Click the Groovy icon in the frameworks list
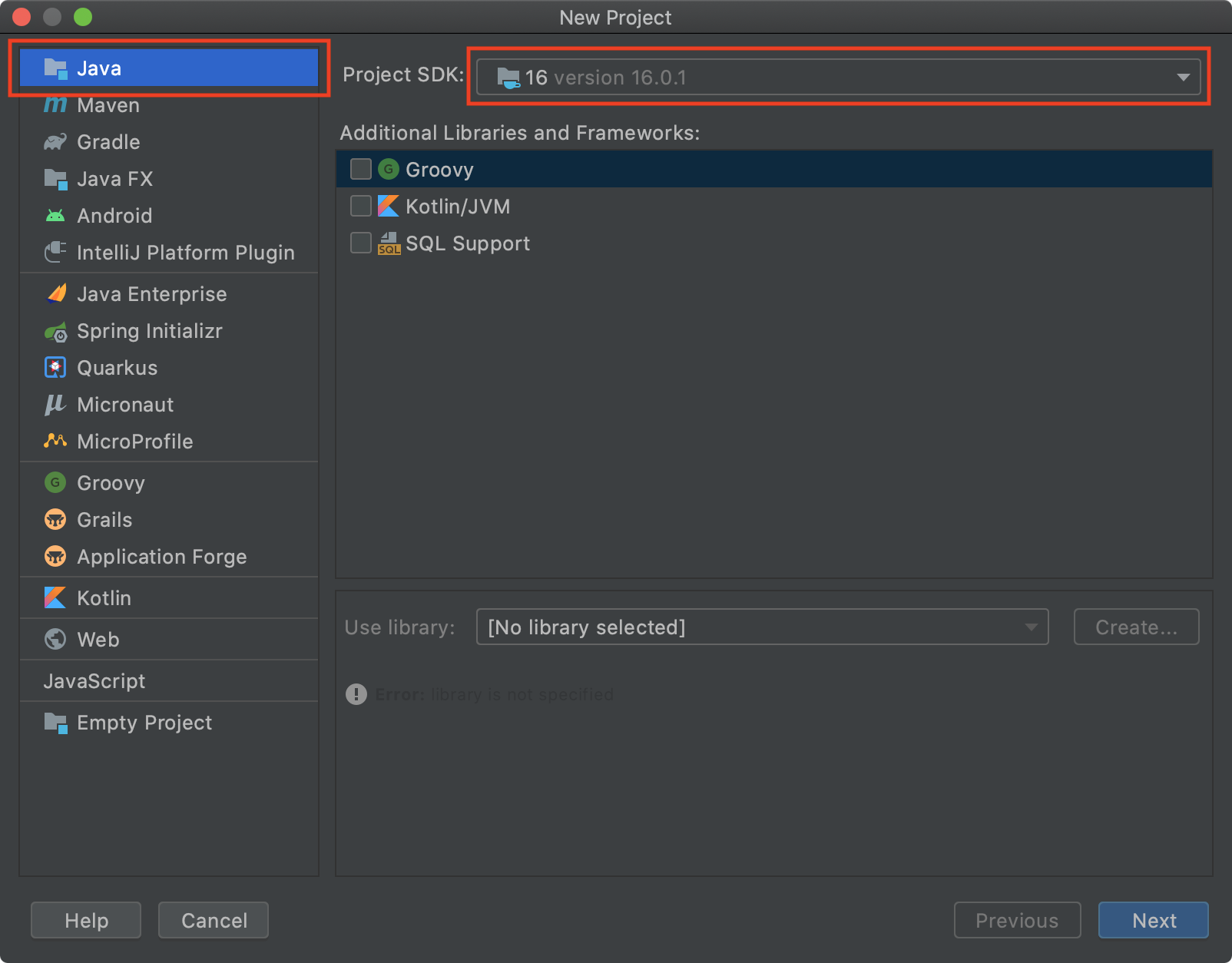1232x963 pixels. (389, 169)
